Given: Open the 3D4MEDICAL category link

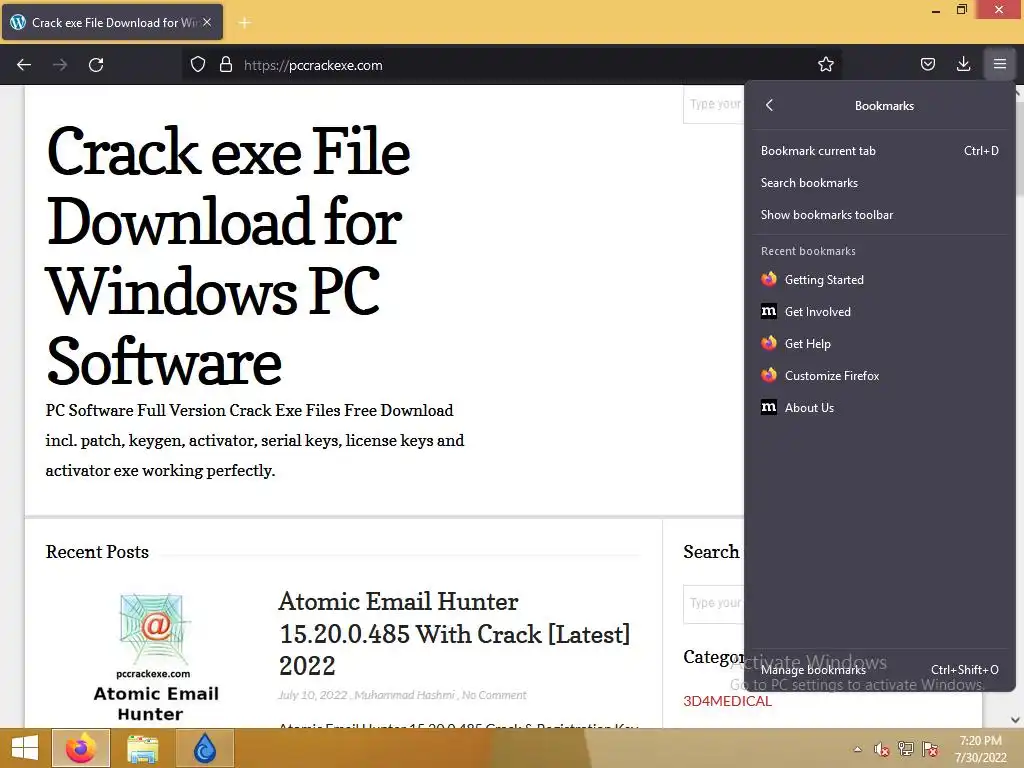Looking at the screenshot, I should [727, 701].
